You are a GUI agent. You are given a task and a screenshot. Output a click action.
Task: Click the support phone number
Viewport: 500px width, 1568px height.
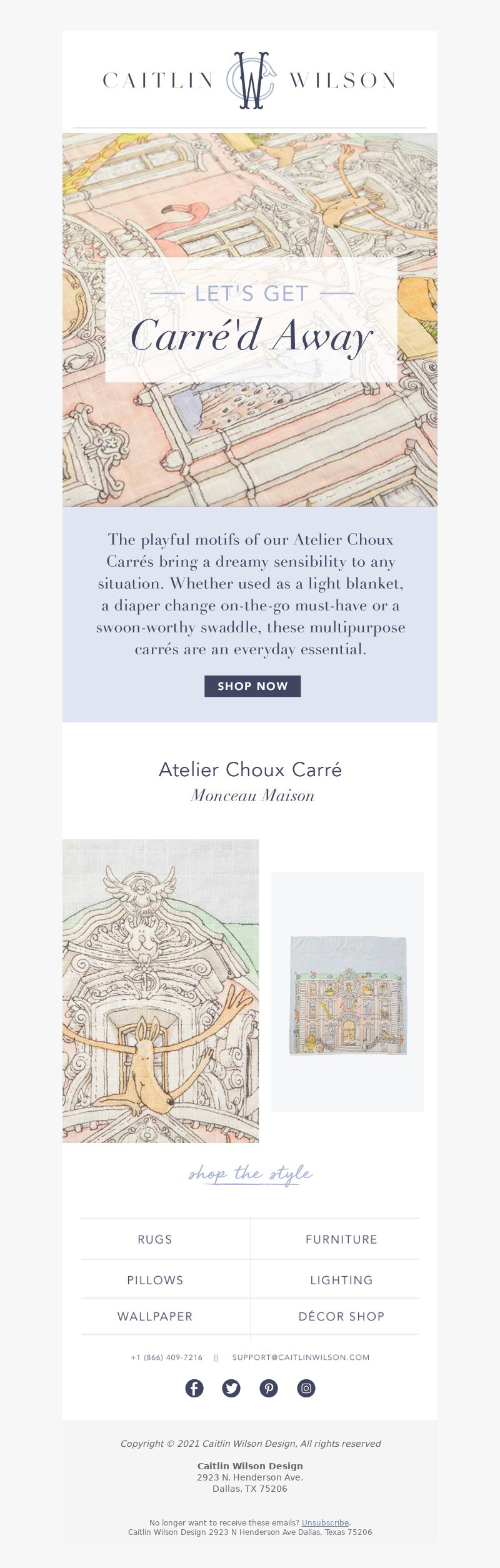166,1357
